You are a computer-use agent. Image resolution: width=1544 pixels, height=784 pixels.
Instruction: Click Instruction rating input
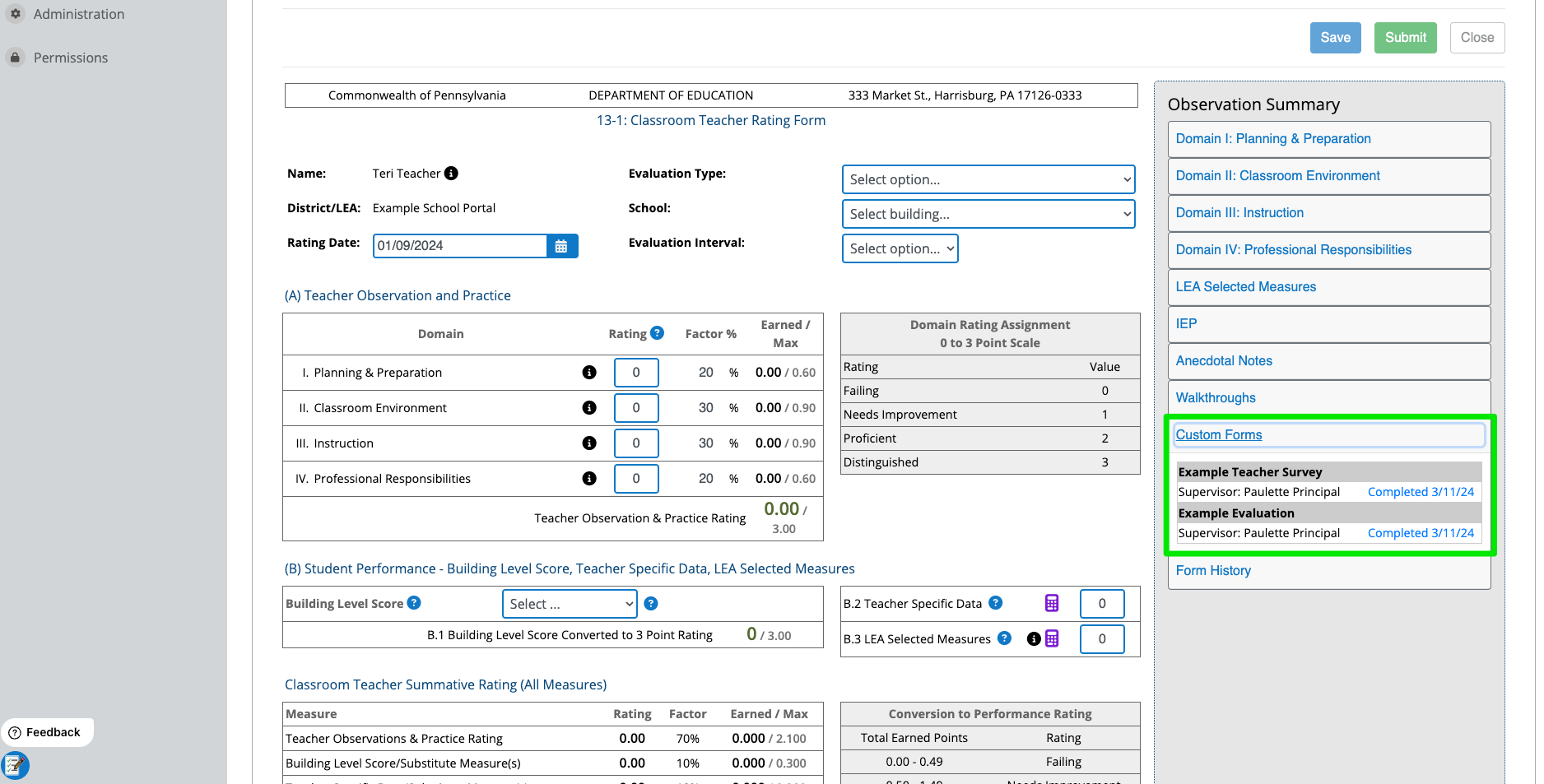pos(636,443)
